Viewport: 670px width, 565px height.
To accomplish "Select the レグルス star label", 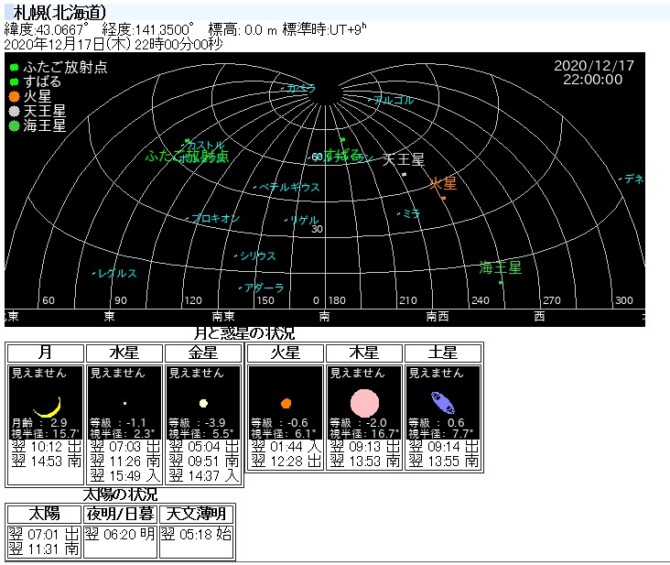I will 118,273.
